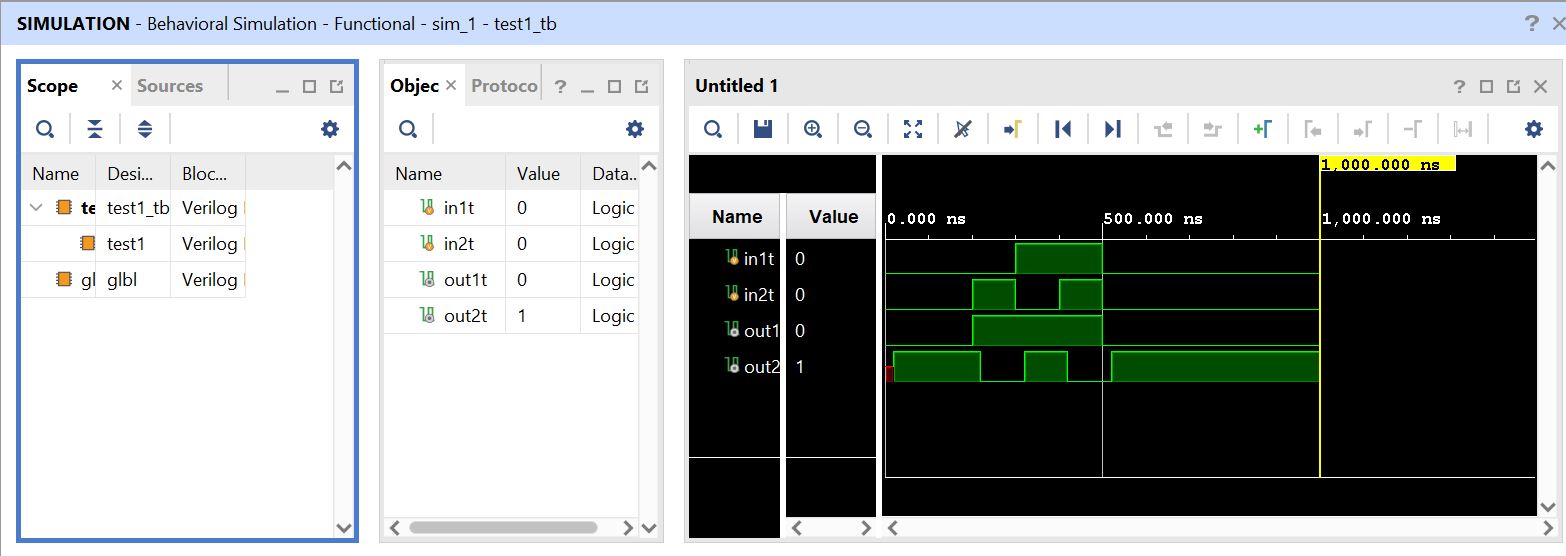Expand all items in the Scope panel
This screenshot has height=556, width=1566.
(x=145, y=129)
